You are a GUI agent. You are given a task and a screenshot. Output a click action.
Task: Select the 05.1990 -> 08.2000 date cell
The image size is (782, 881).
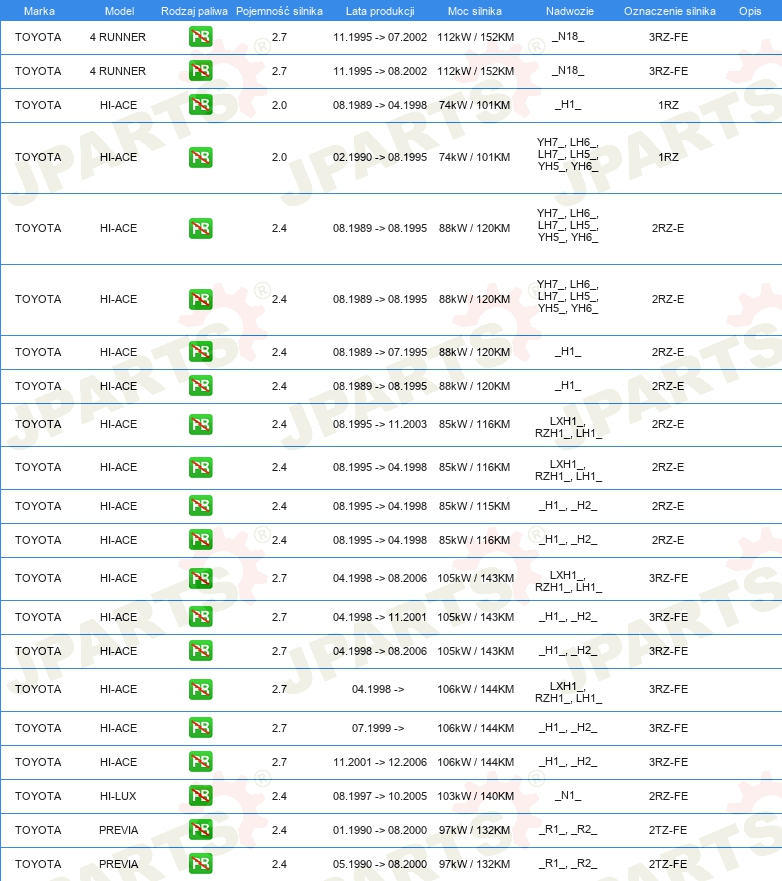380,864
